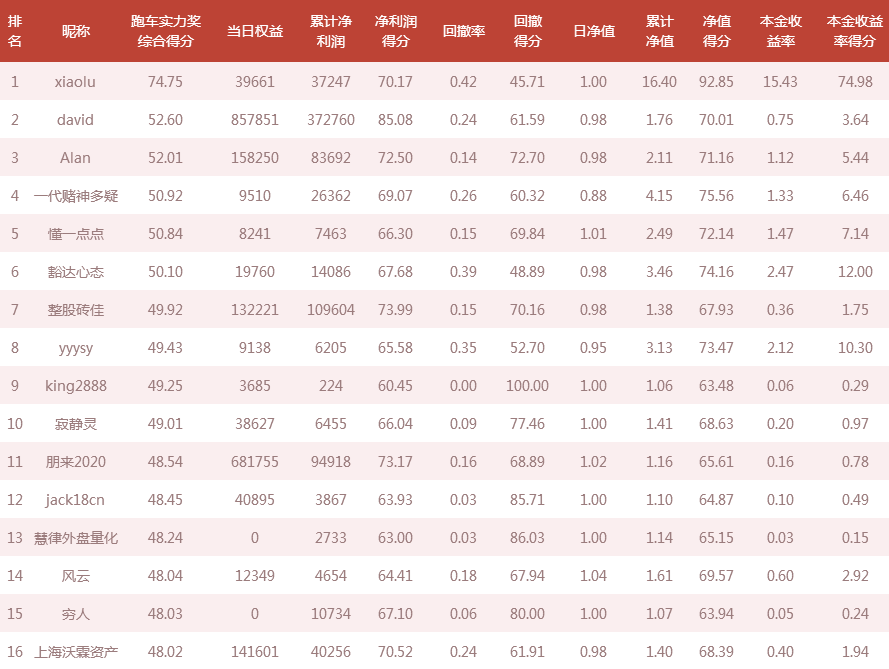Open the david nickname entry

pyautogui.click(x=75, y=120)
